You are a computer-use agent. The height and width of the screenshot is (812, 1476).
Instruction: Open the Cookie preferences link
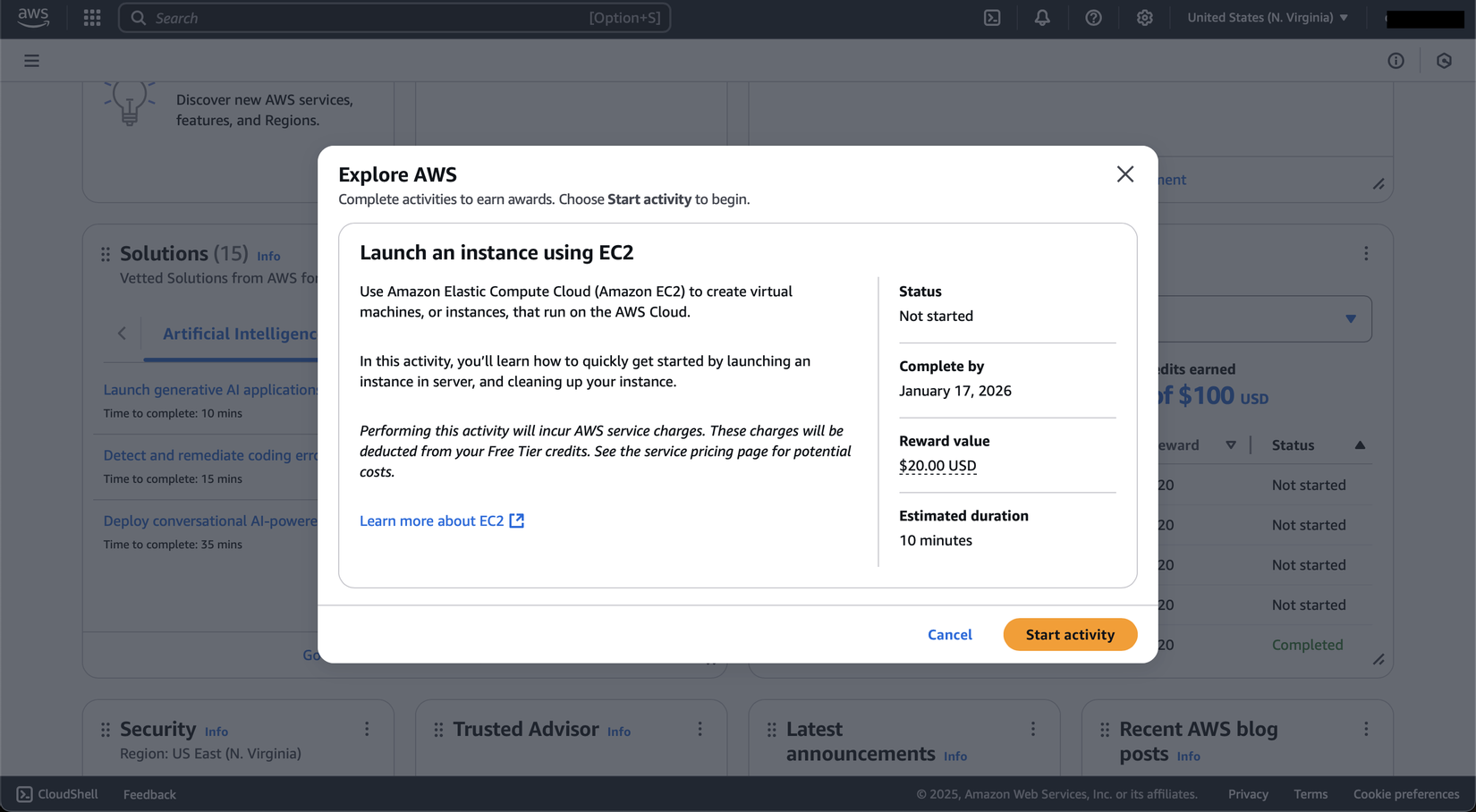pos(1405,794)
